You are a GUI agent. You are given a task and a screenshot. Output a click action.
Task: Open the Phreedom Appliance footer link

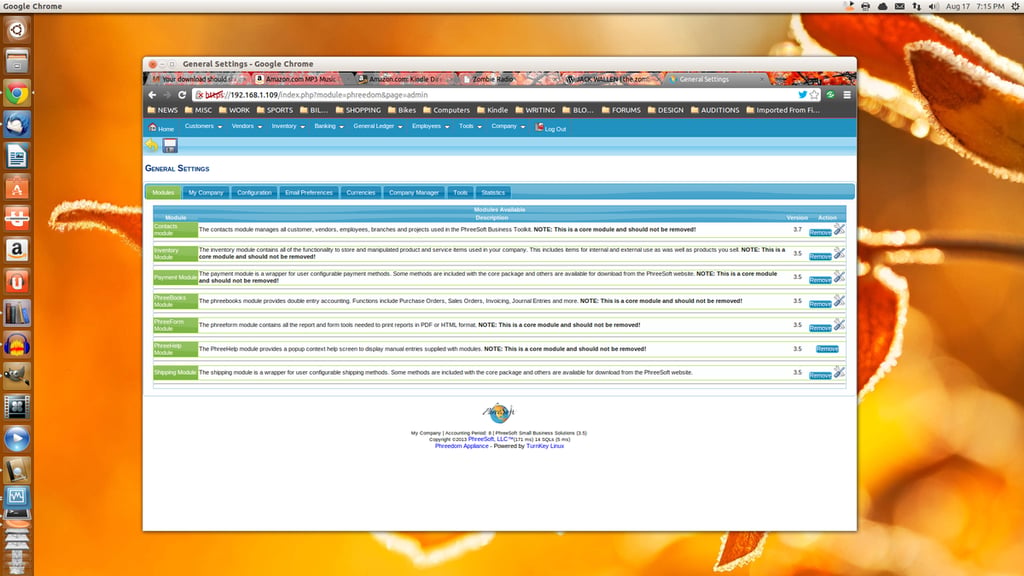click(x=462, y=446)
